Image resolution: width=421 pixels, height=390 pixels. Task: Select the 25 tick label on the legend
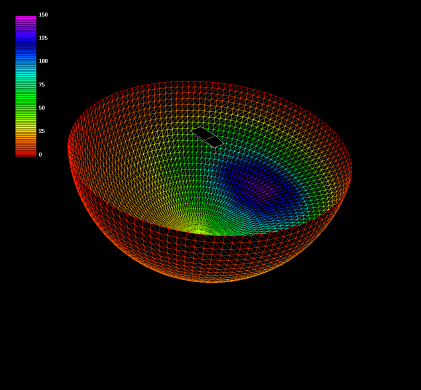coord(42,131)
